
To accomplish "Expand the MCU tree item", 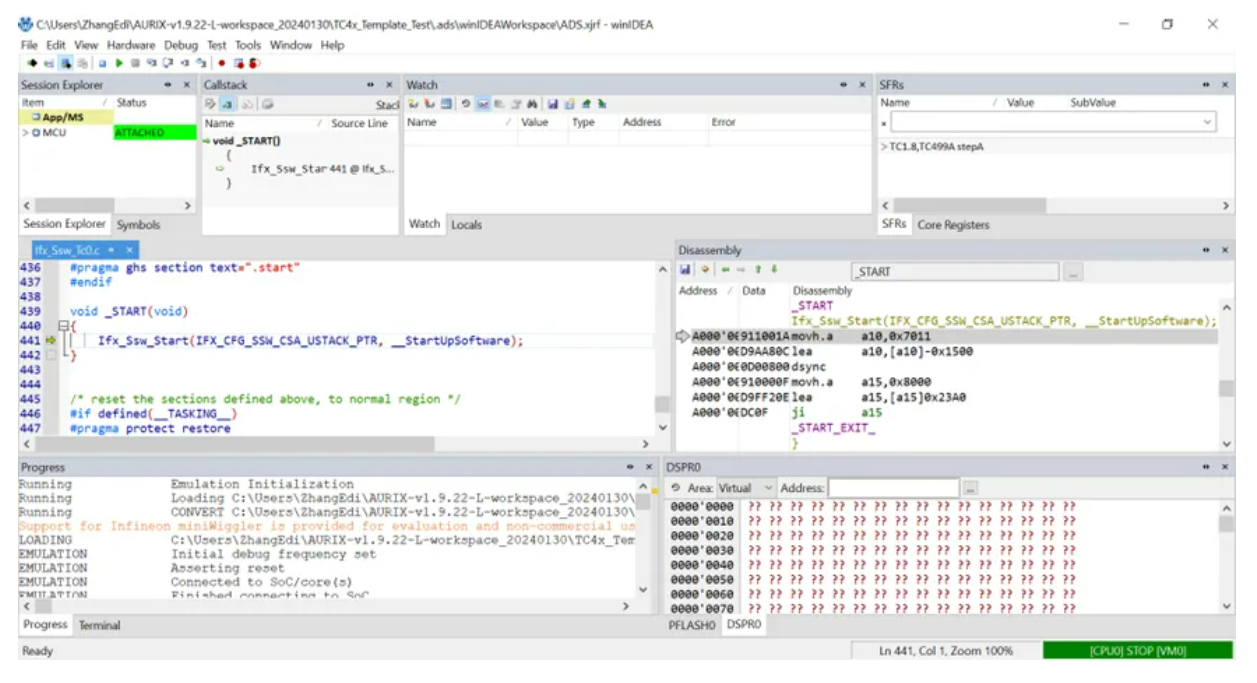I will pyautogui.click(x=25, y=132).
